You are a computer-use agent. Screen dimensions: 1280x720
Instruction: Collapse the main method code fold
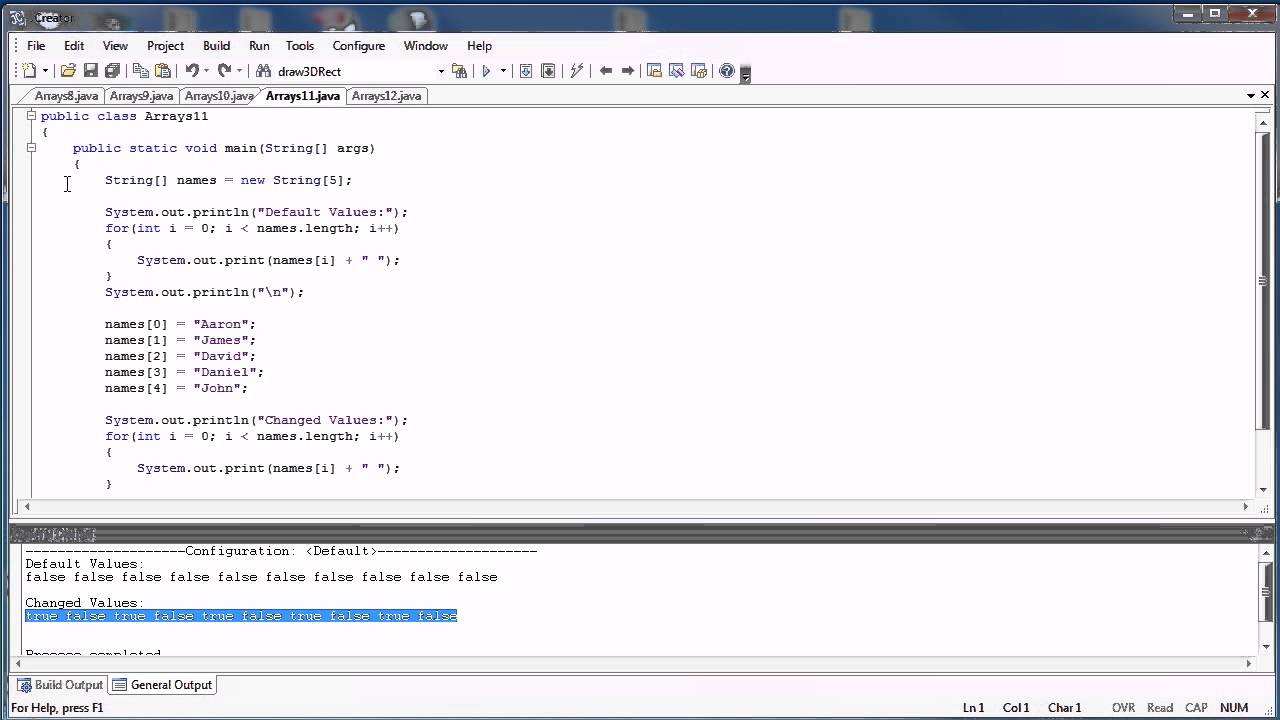[31, 148]
